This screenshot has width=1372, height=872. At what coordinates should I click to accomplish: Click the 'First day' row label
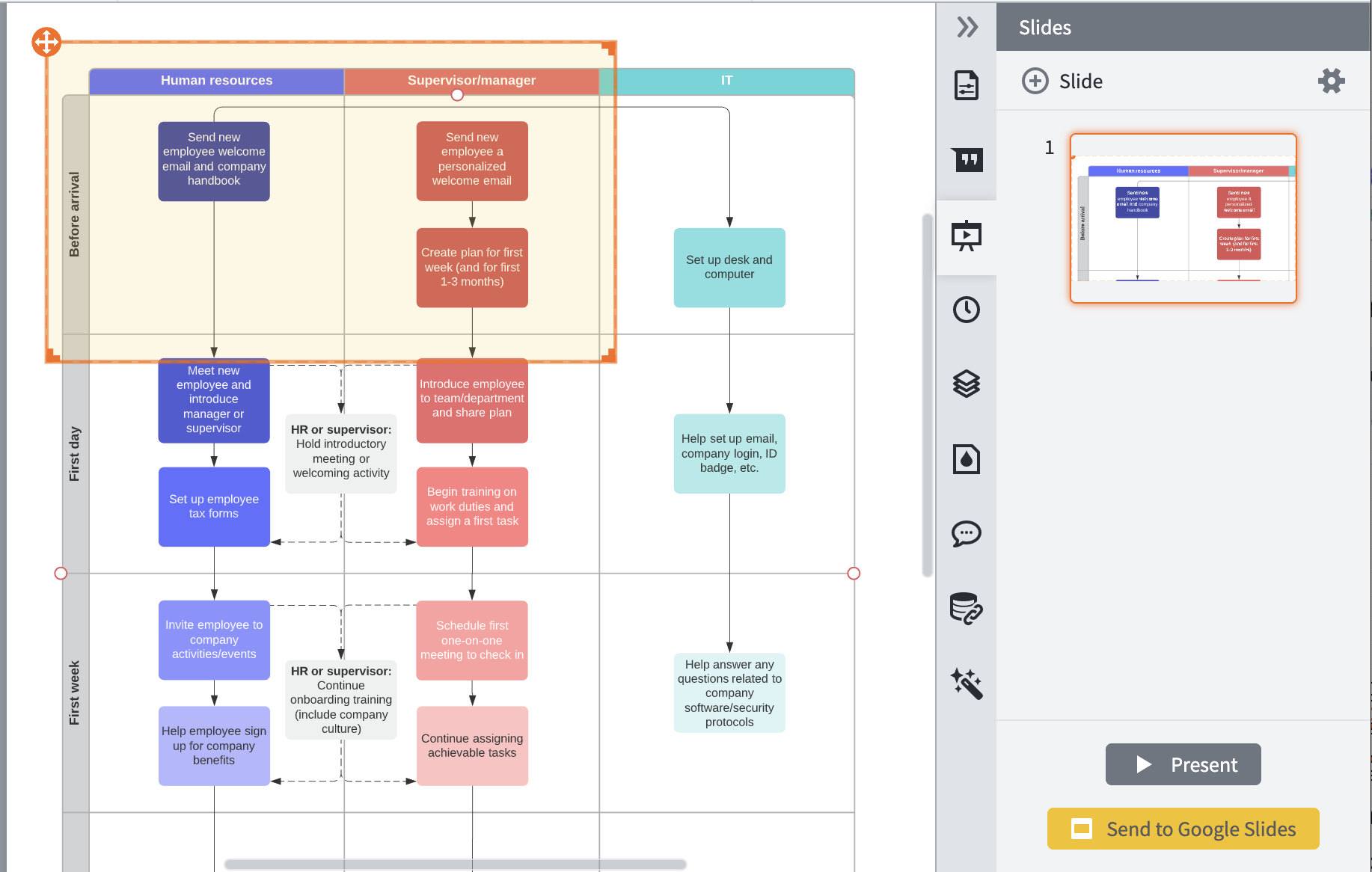coord(75,454)
